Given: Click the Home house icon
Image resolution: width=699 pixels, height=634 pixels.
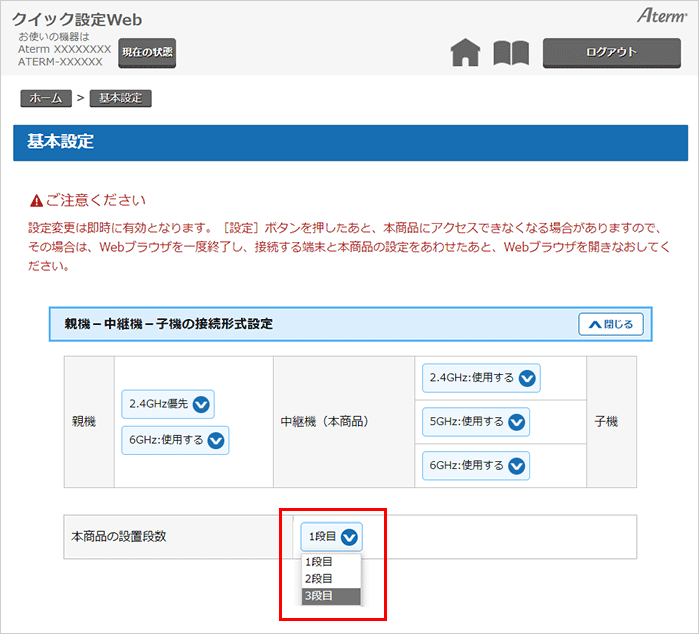Looking at the screenshot, I should pyautogui.click(x=465, y=53).
